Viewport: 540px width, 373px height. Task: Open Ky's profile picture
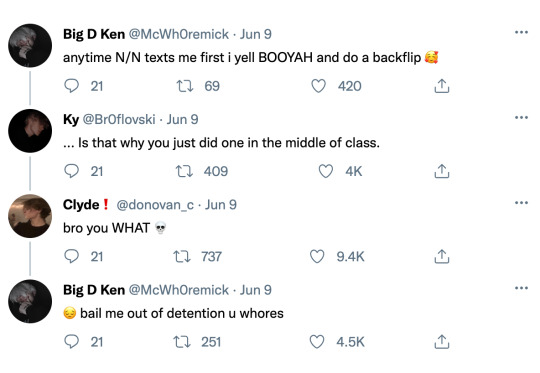point(30,131)
